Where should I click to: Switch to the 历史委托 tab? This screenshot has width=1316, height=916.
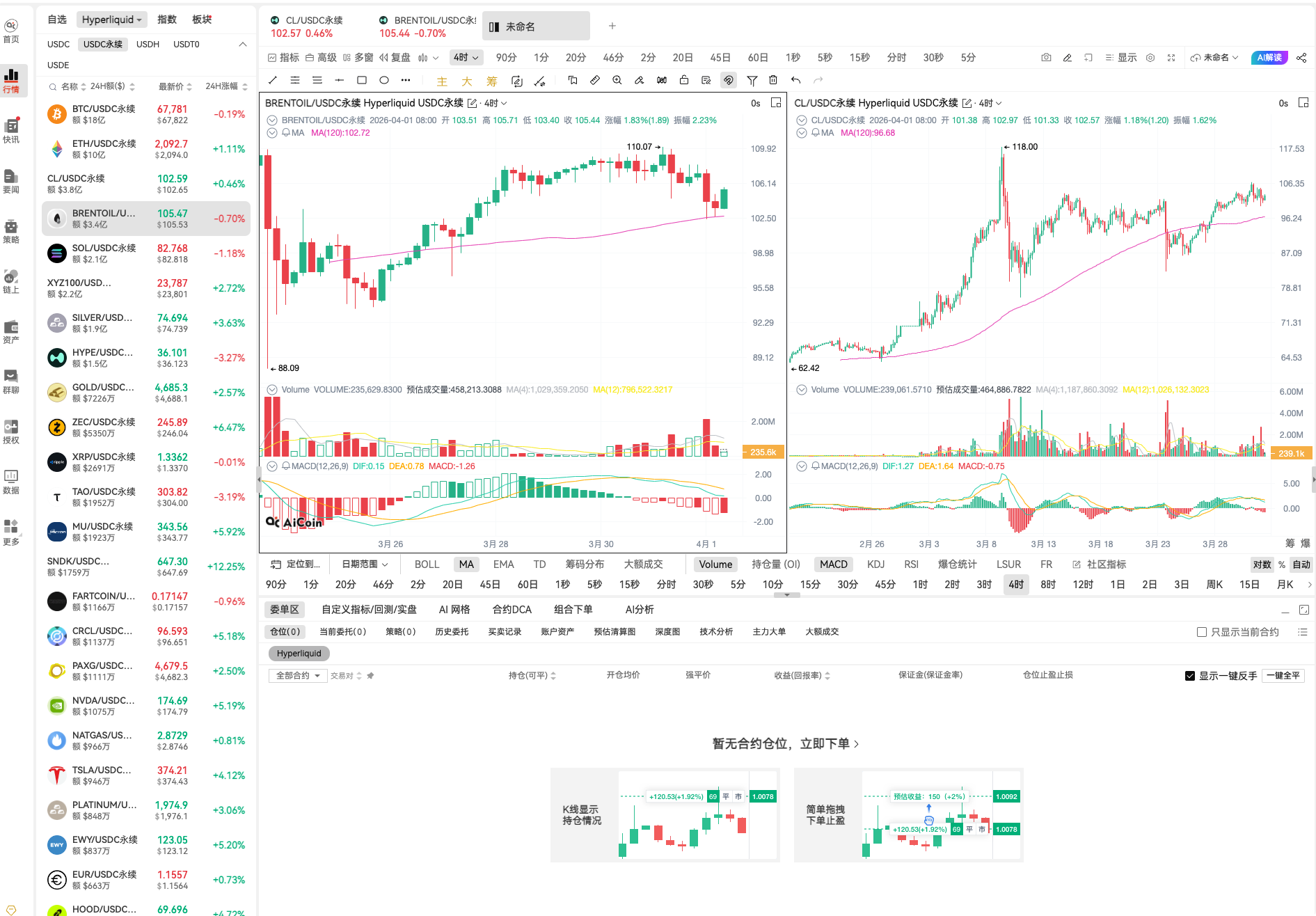click(x=452, y=632)
